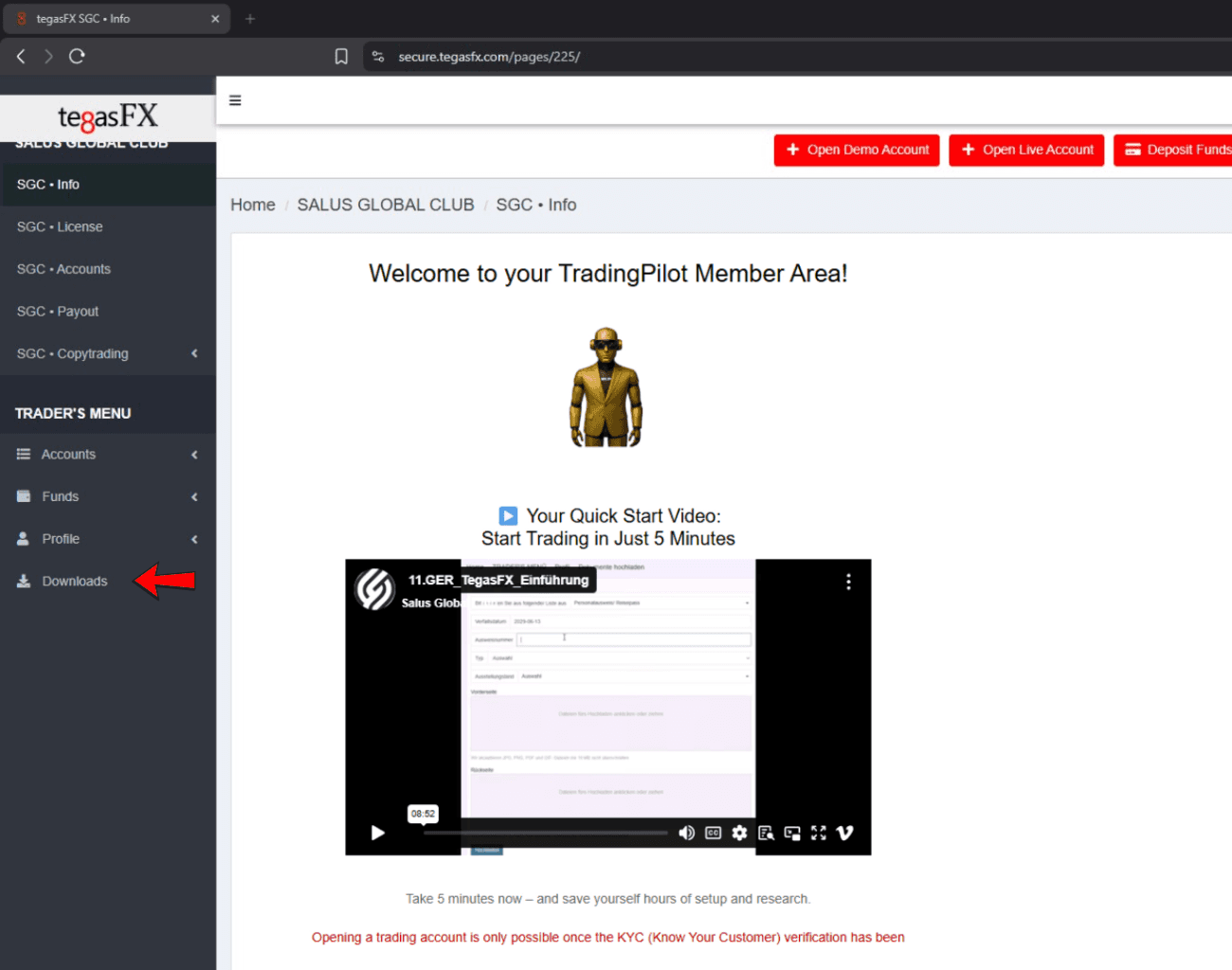
Task: Click the Downloads tray icon
Action: 24,581
